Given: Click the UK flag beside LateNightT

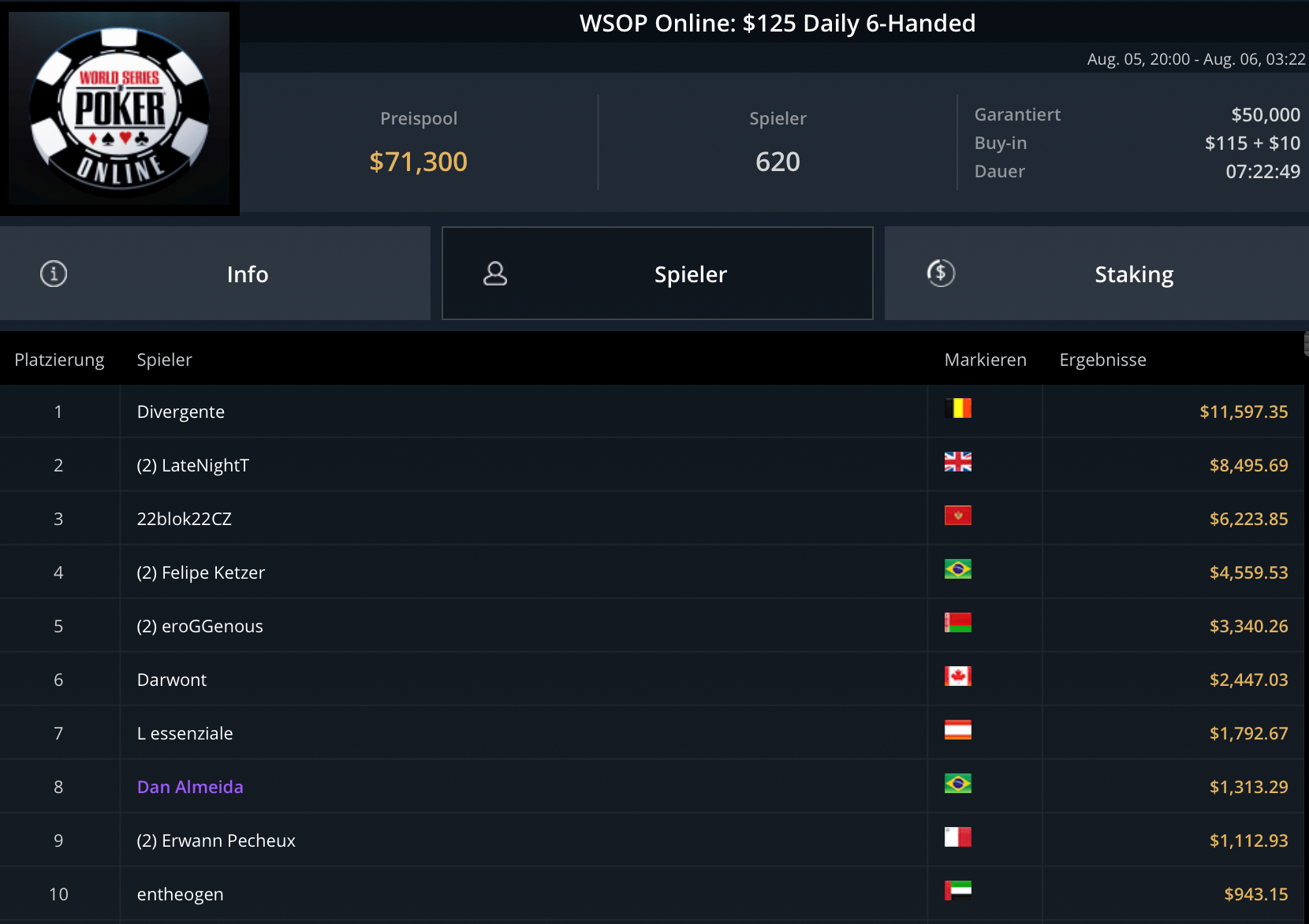Looking at the screenshot, I should tap(957, 462).
